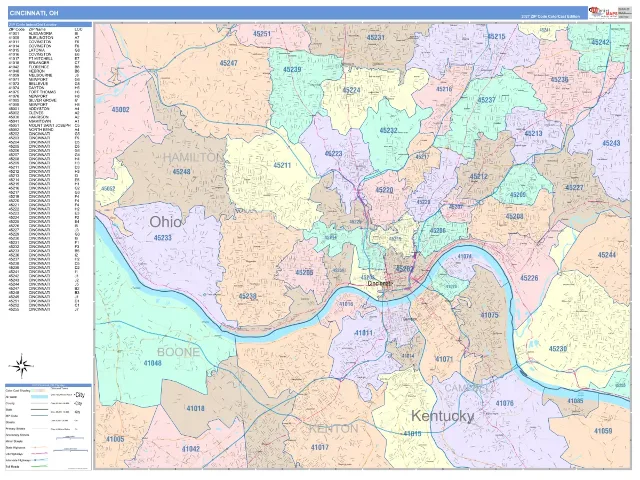640x480 pixels.
Task: Select ZIP code 45231 on the map
Action: coord(375,37)
